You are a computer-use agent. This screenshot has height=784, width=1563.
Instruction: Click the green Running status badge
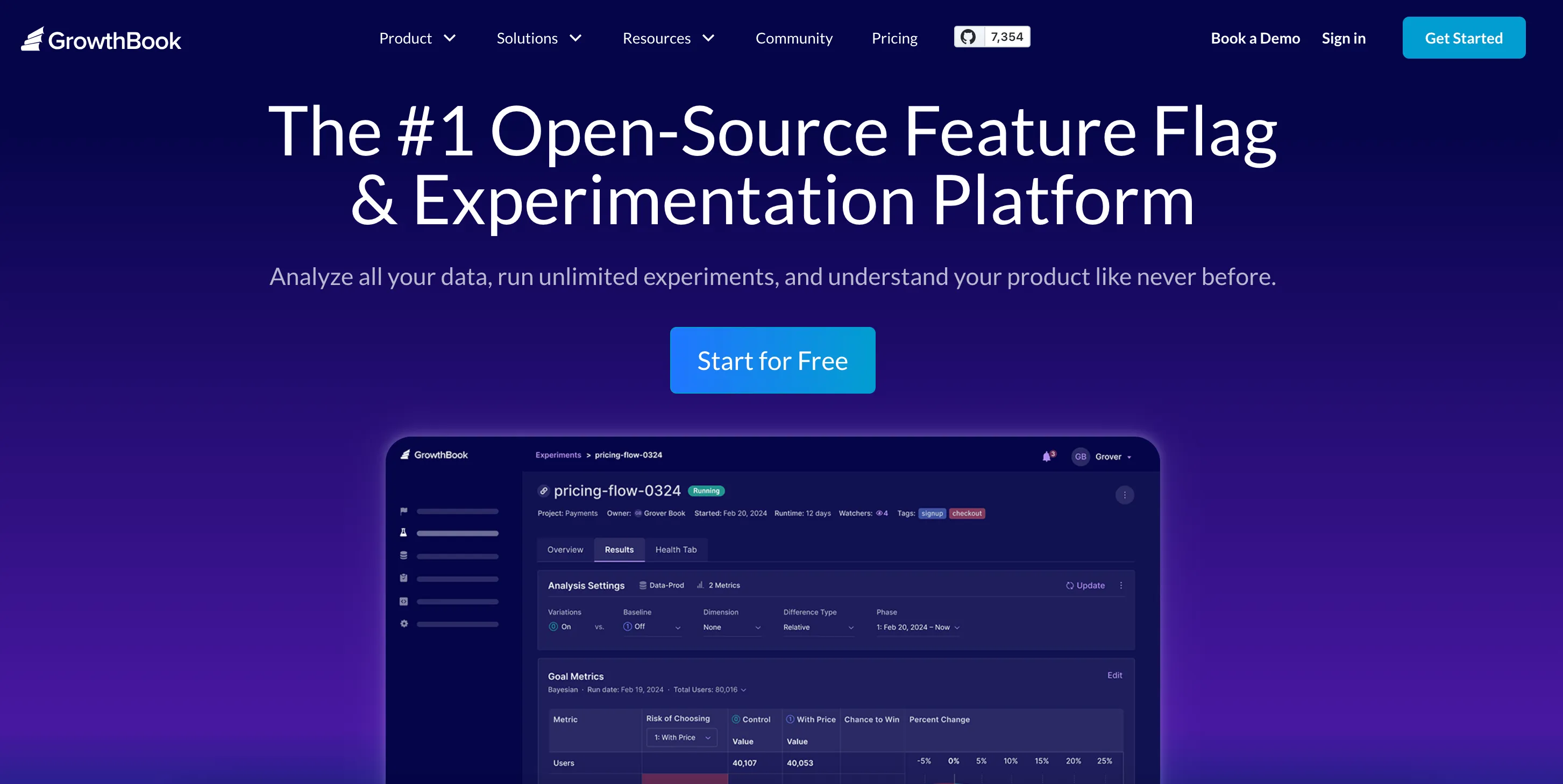coord(706,491)
